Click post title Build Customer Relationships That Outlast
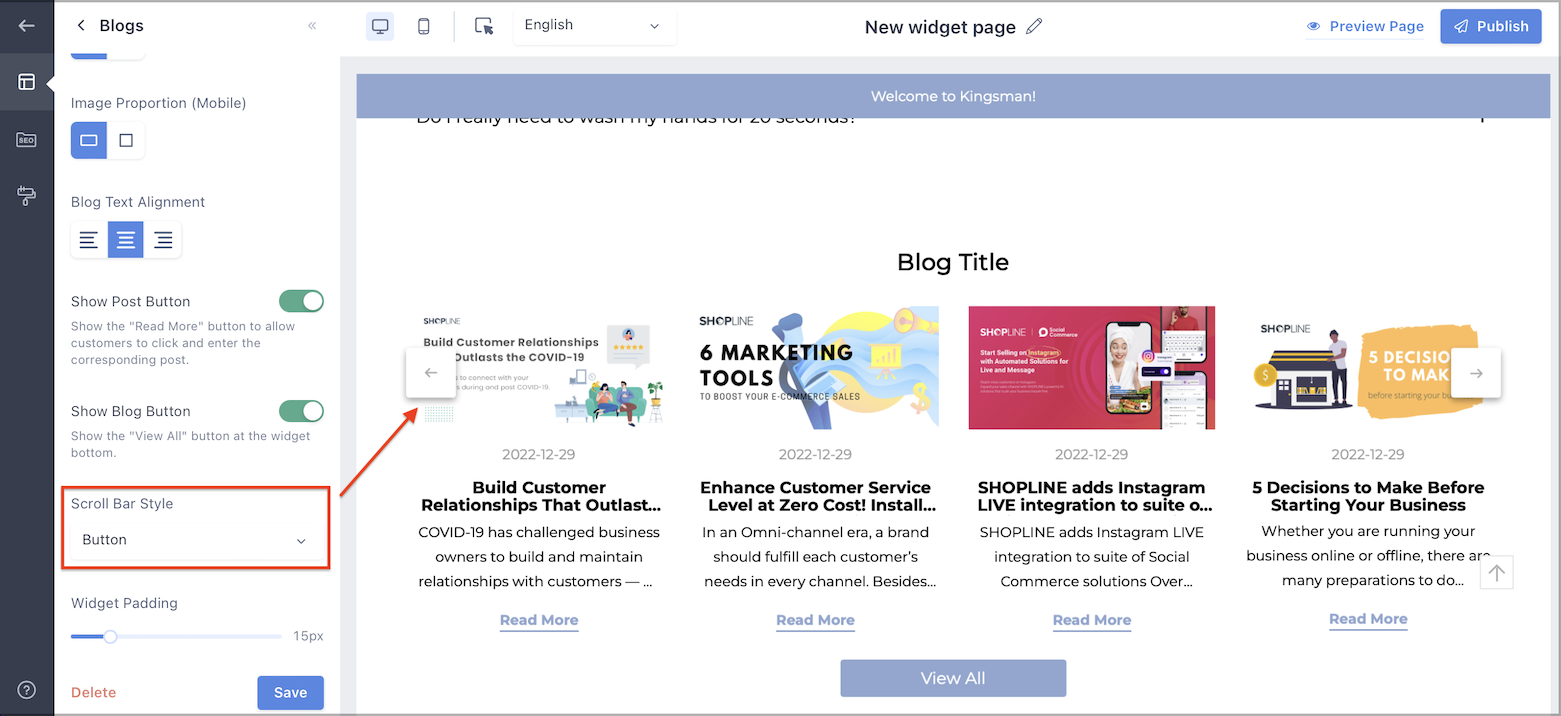Image resolution: width=1561 pixels, height=716 pixels. tap(539, 496)
